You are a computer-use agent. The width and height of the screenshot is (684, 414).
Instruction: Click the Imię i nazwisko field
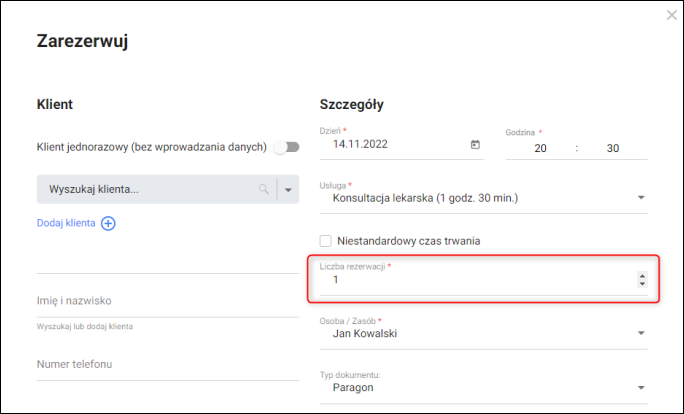165,300
